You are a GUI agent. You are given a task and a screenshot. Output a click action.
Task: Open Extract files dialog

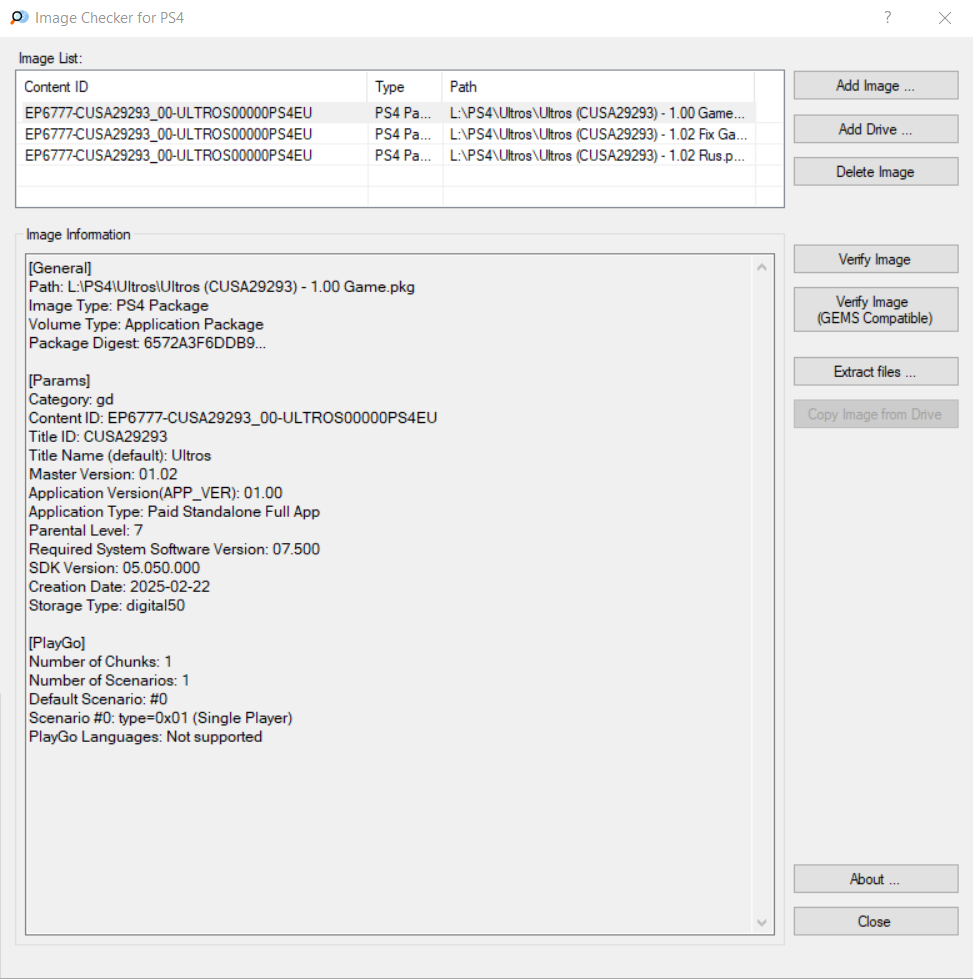tap(876, 371)
